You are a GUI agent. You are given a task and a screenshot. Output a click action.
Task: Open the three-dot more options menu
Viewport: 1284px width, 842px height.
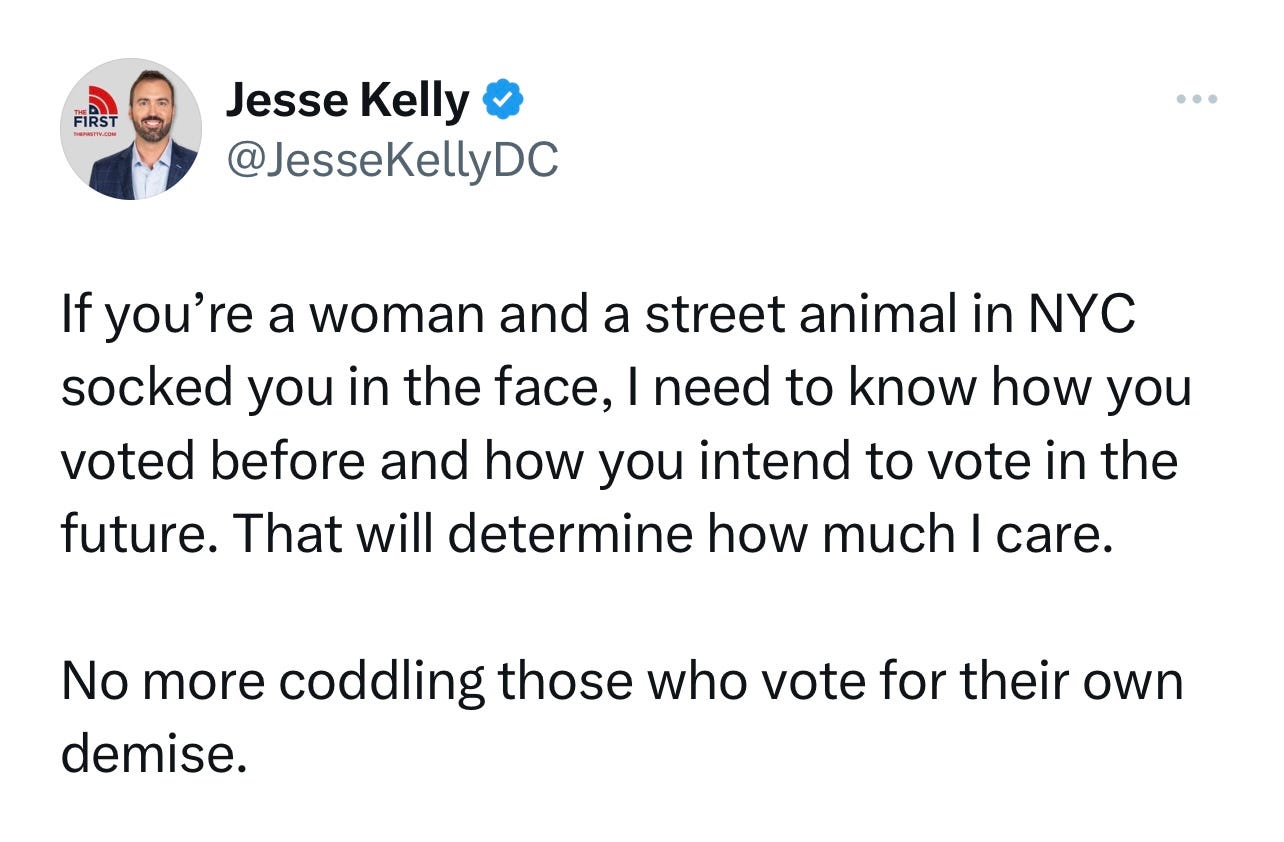(1197, 99)
